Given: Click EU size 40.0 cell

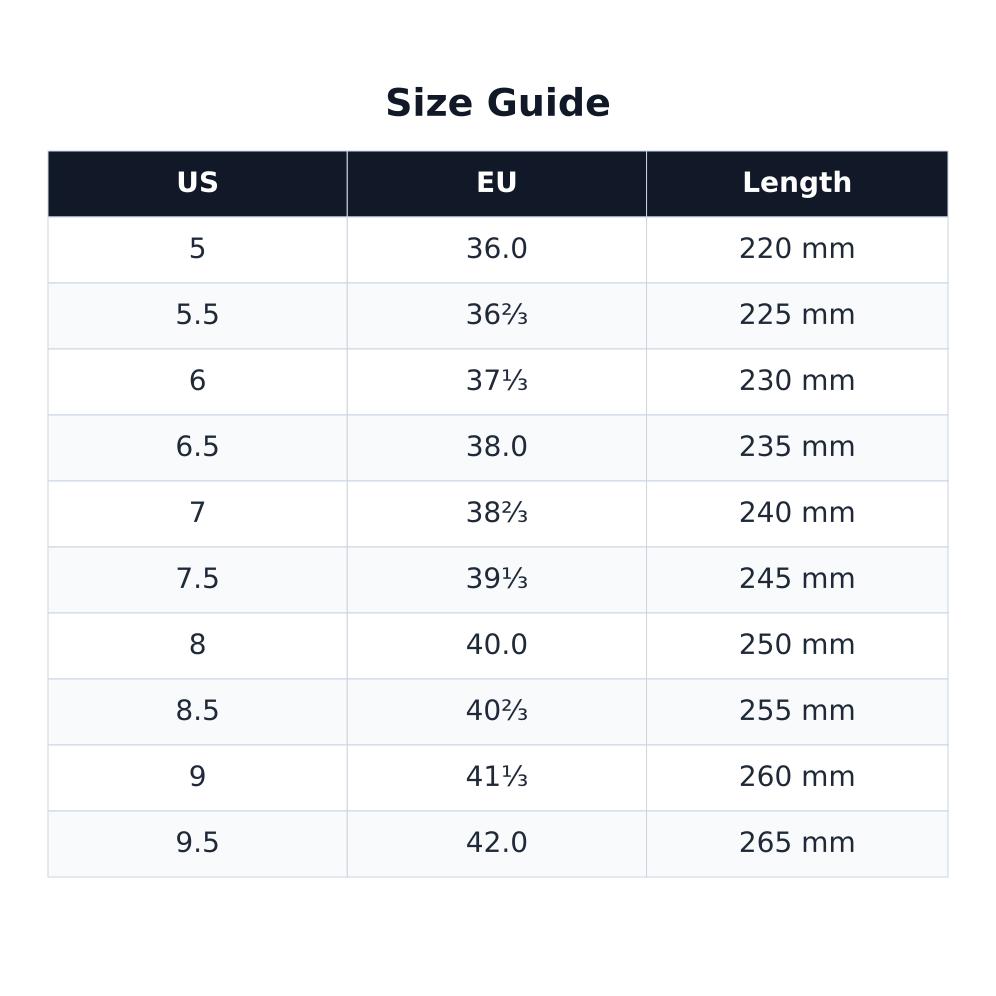Looking at the screenshot, I should tap(497, 646).
